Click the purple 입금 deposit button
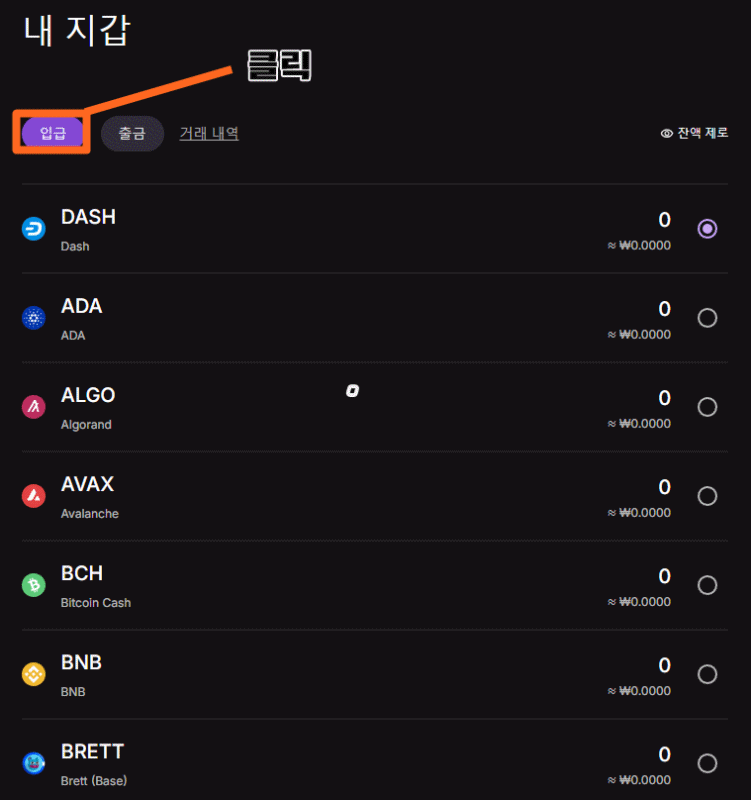 (x=53, y=133)
